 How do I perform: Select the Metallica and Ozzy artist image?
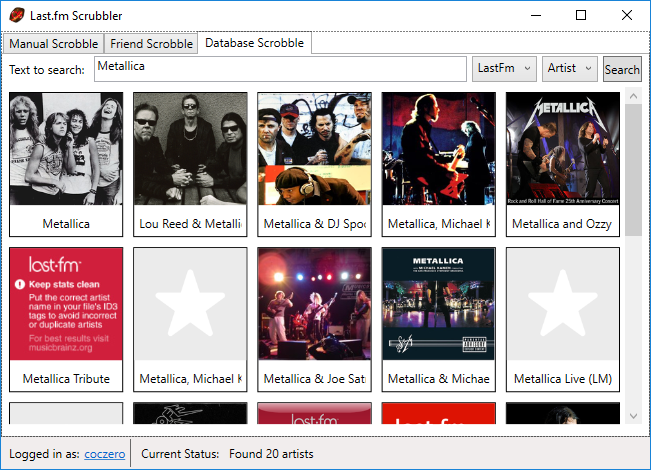point(563,149)
